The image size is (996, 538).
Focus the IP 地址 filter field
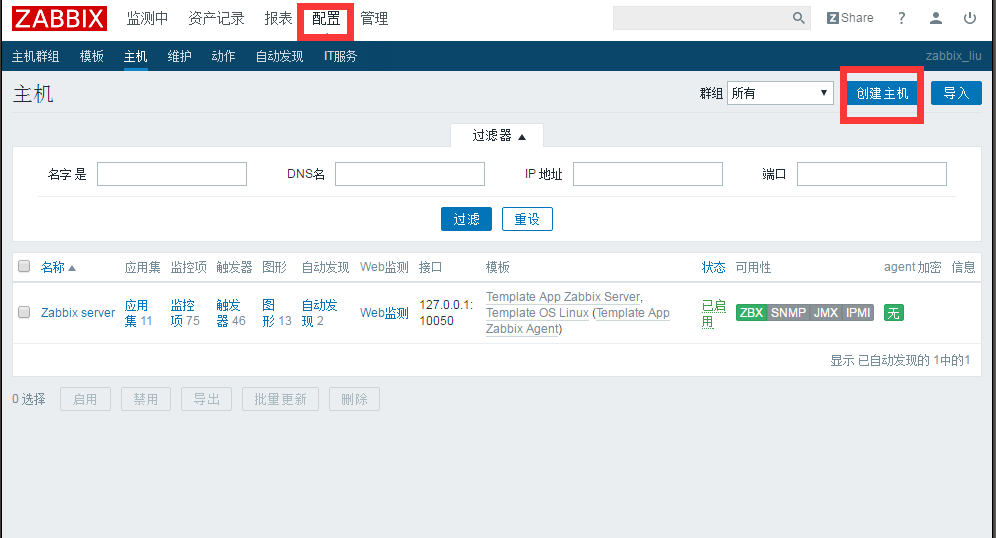point(648,174)
